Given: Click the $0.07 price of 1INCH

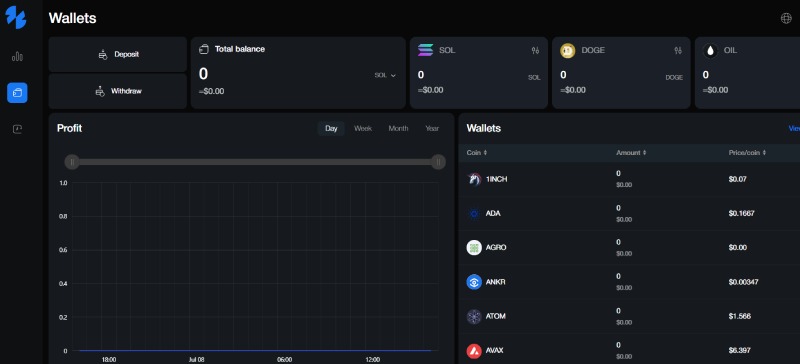Looking at the screenshot, I should (737, 179).
